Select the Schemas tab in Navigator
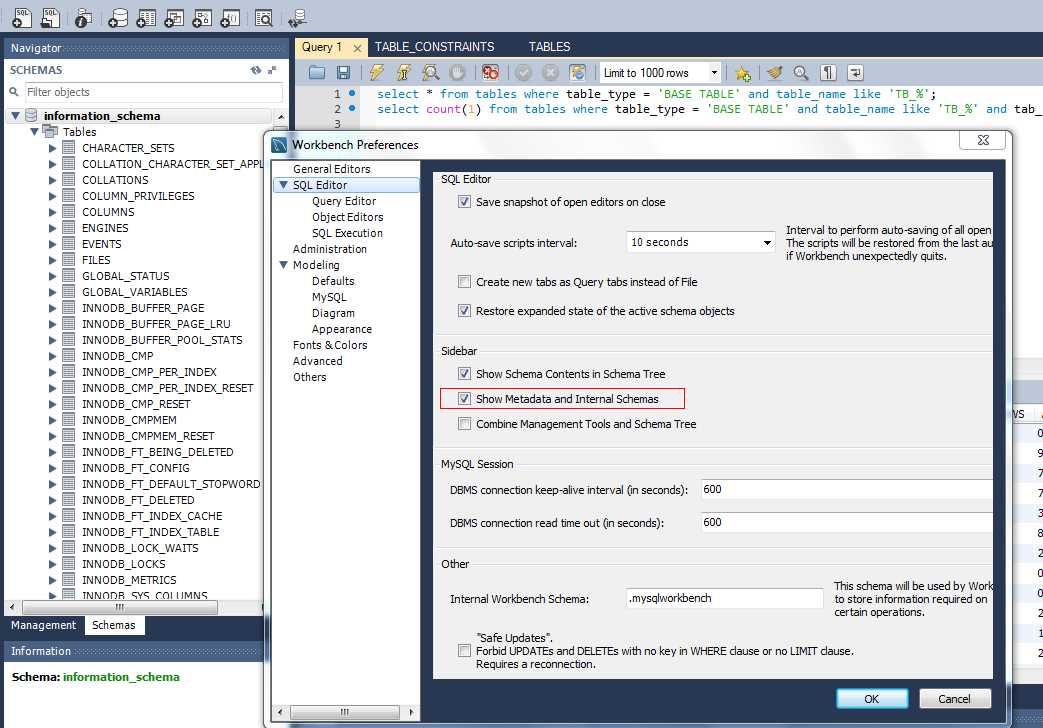Screen dimensions: 1043x728 tap(114, 625)
